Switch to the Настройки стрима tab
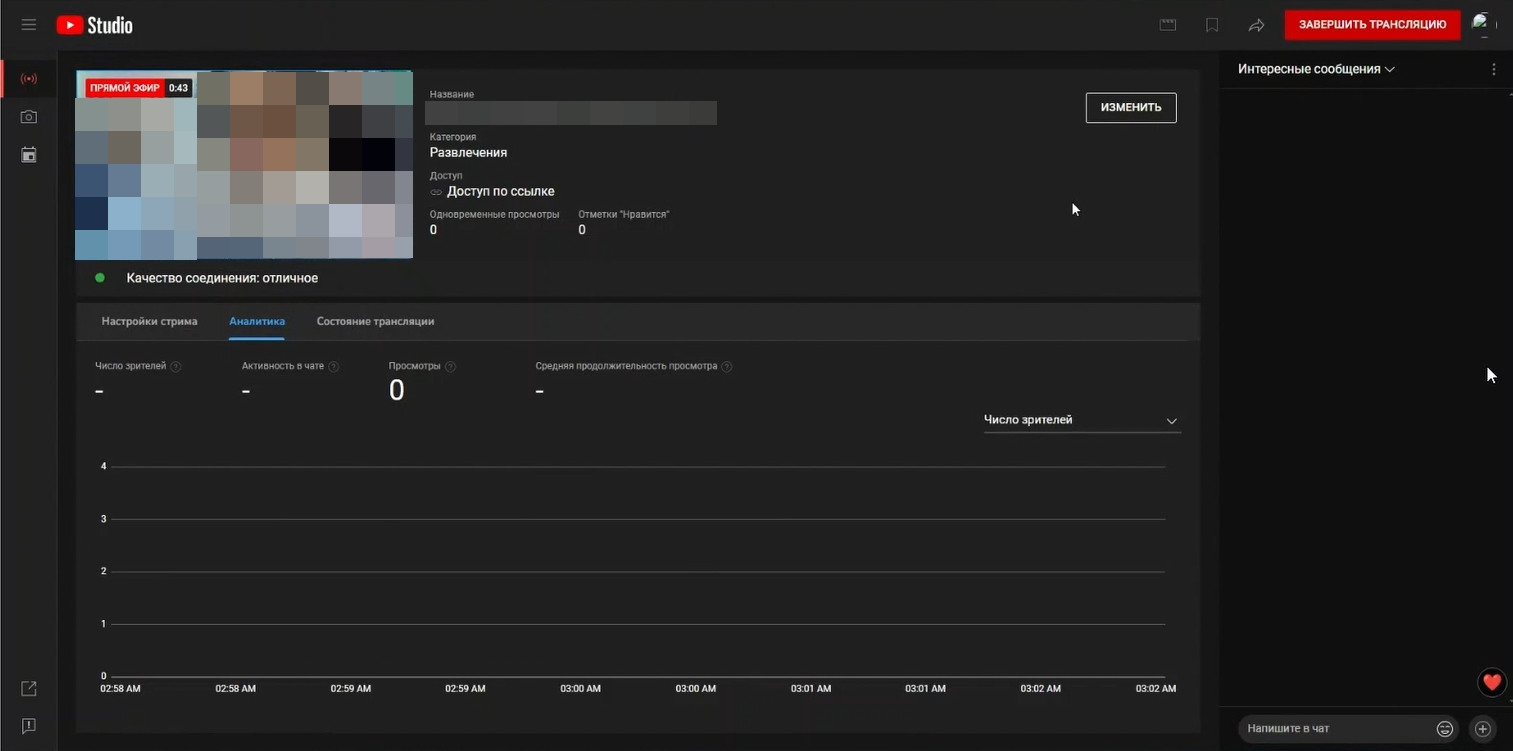 [149, 321]
